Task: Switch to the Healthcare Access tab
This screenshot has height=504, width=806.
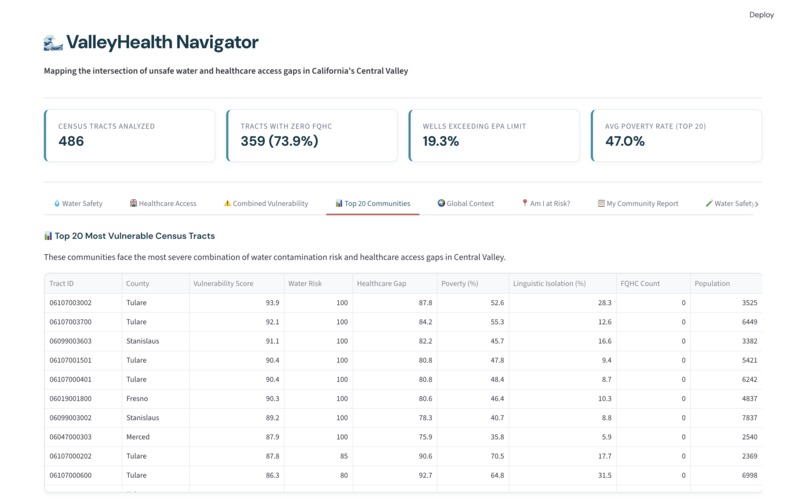Action: pyautogui.click(x=163, y=204)
